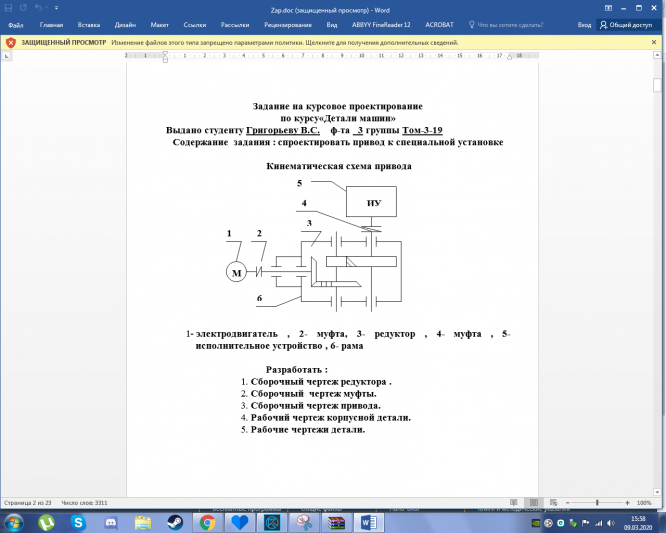Open Skype from the taskbar
Image resolution: width=666 pixels, height=533 pixels.
78,523
